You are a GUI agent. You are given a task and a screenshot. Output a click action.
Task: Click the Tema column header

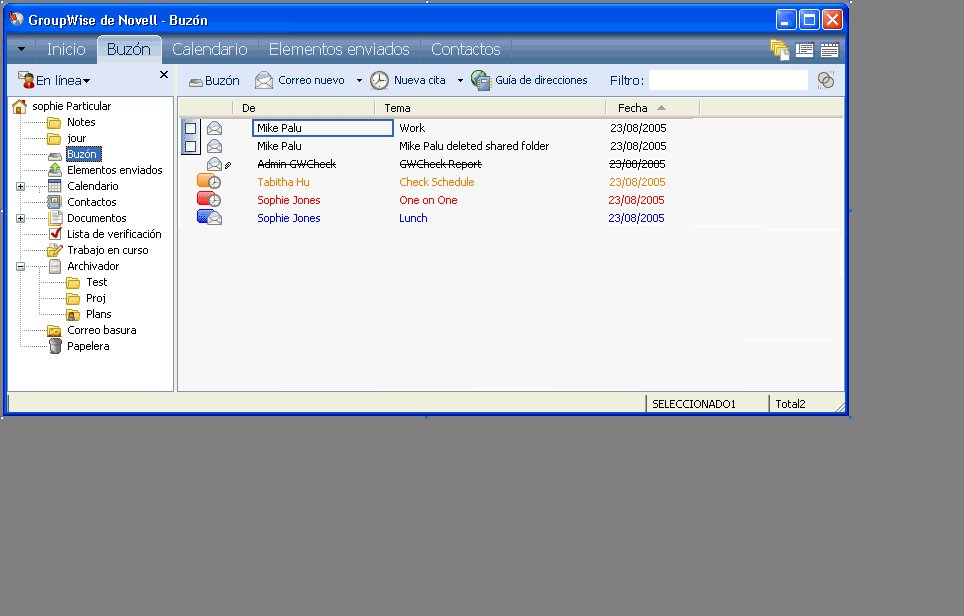[x=490, y=108]
